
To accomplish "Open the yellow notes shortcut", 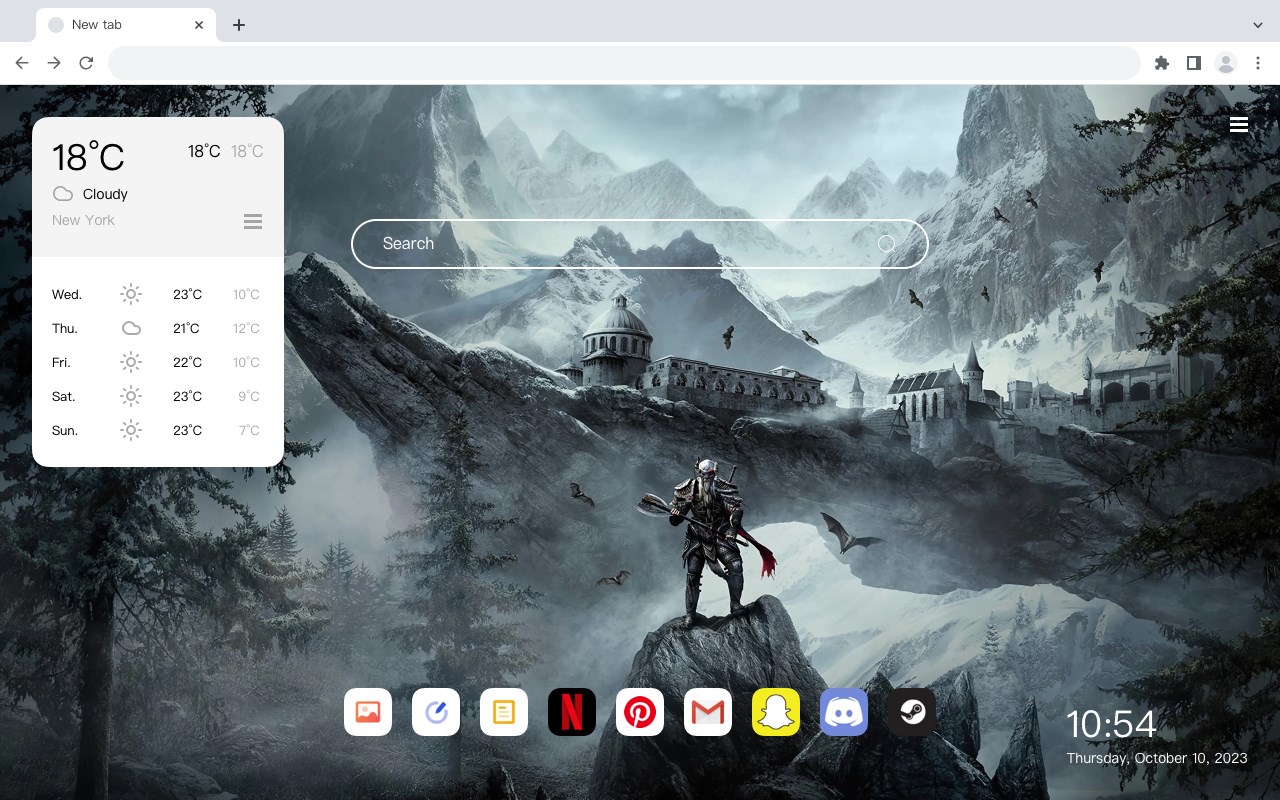I will (x=504, y=712).
